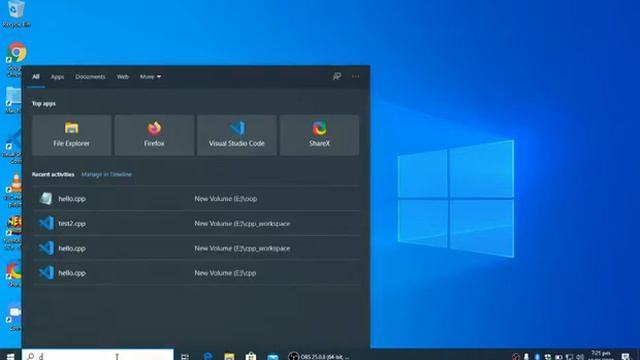Viewport: 640px width, 360px height.
Task: Open taskbar clock showing 7:21 pm
Action: click(601, 356)
